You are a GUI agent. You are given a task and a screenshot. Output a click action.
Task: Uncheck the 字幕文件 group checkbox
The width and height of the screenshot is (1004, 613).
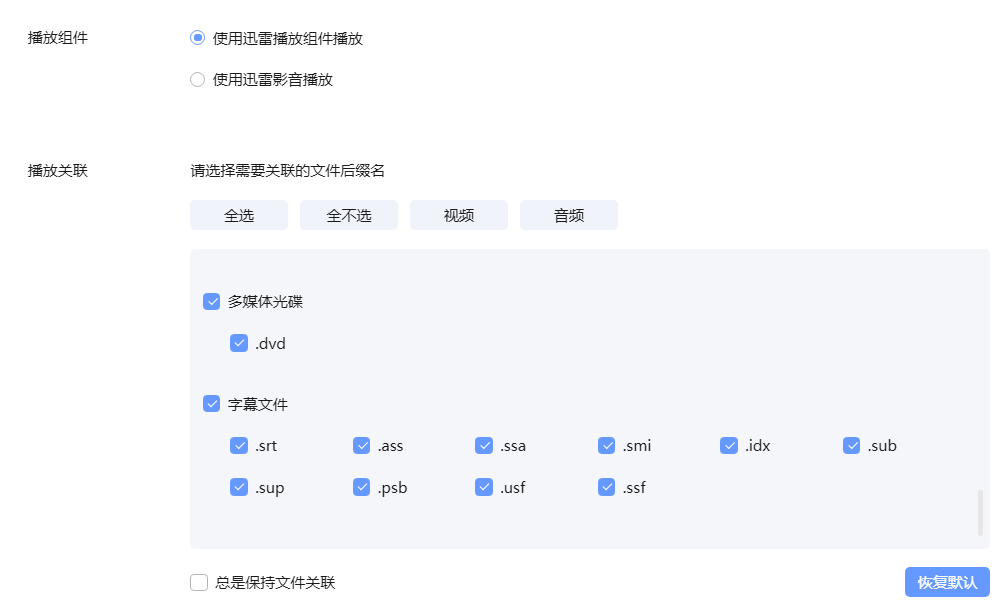[x=212, y=403]
